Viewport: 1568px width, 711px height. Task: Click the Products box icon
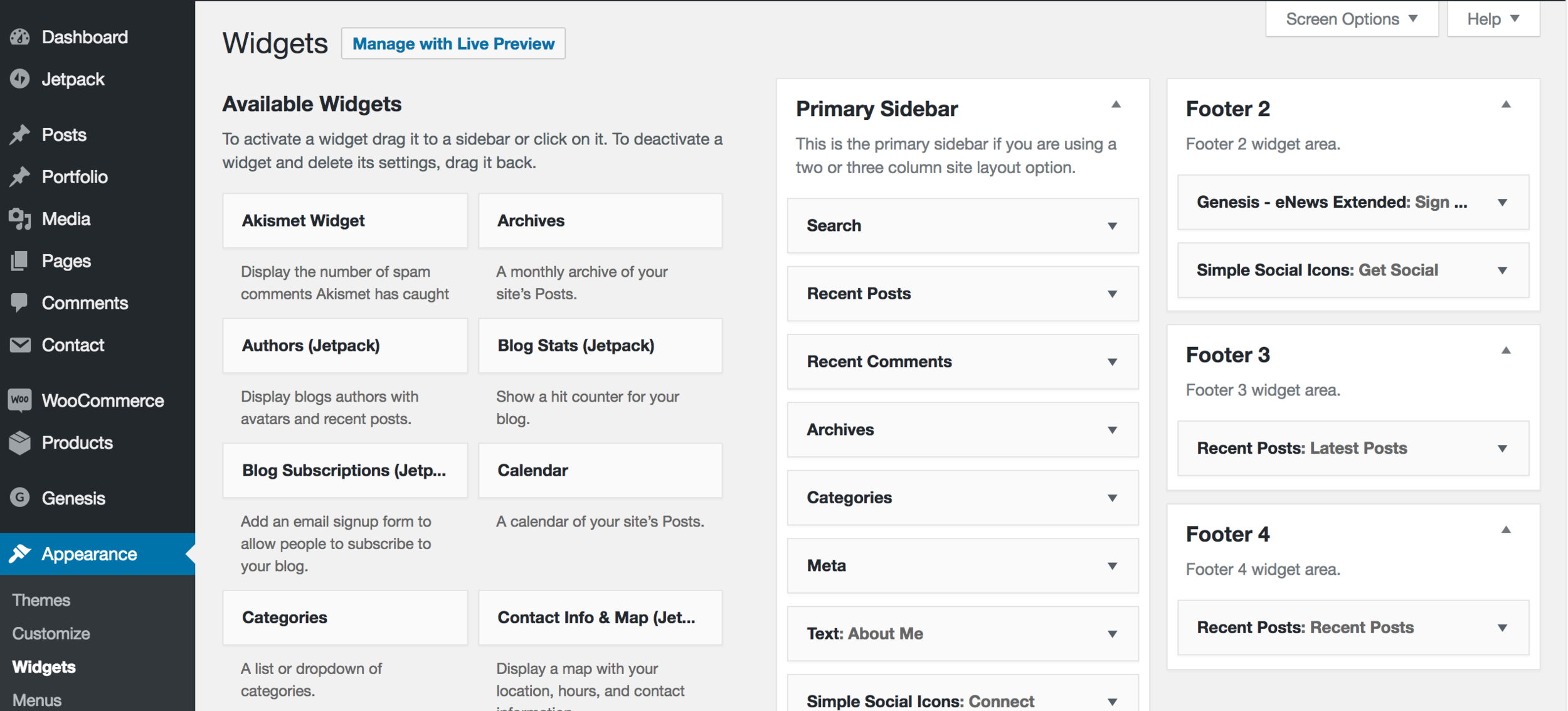point(20,442)
